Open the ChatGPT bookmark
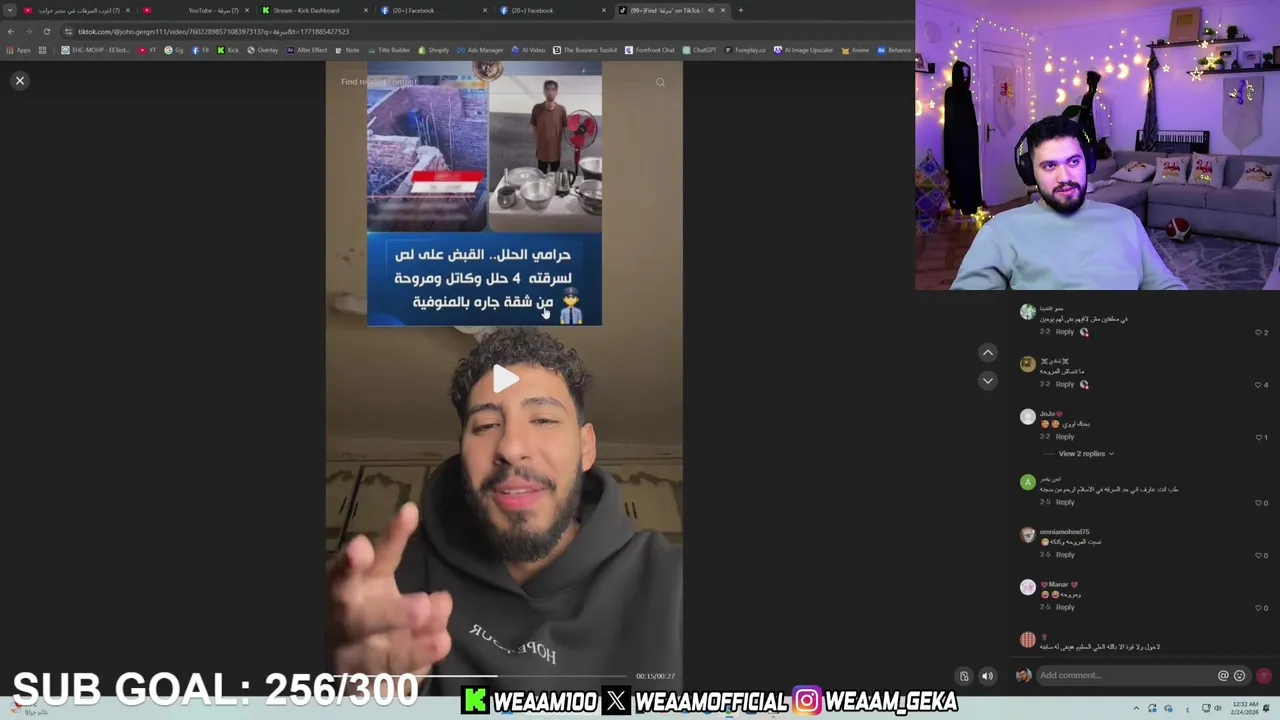This screenshot has width=1280, height=720. (x=700, y=50)
